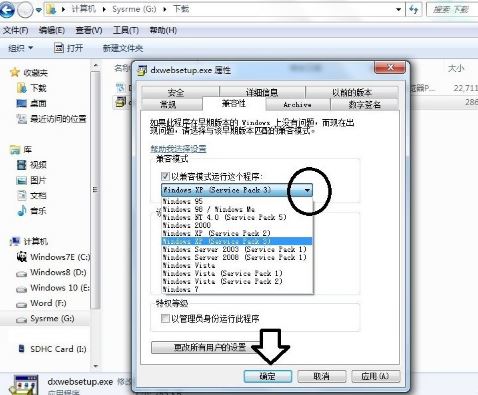The width and height of the screenshot is (478, 395).
Task: Open the 音乐 library
Action: [31, 211]
